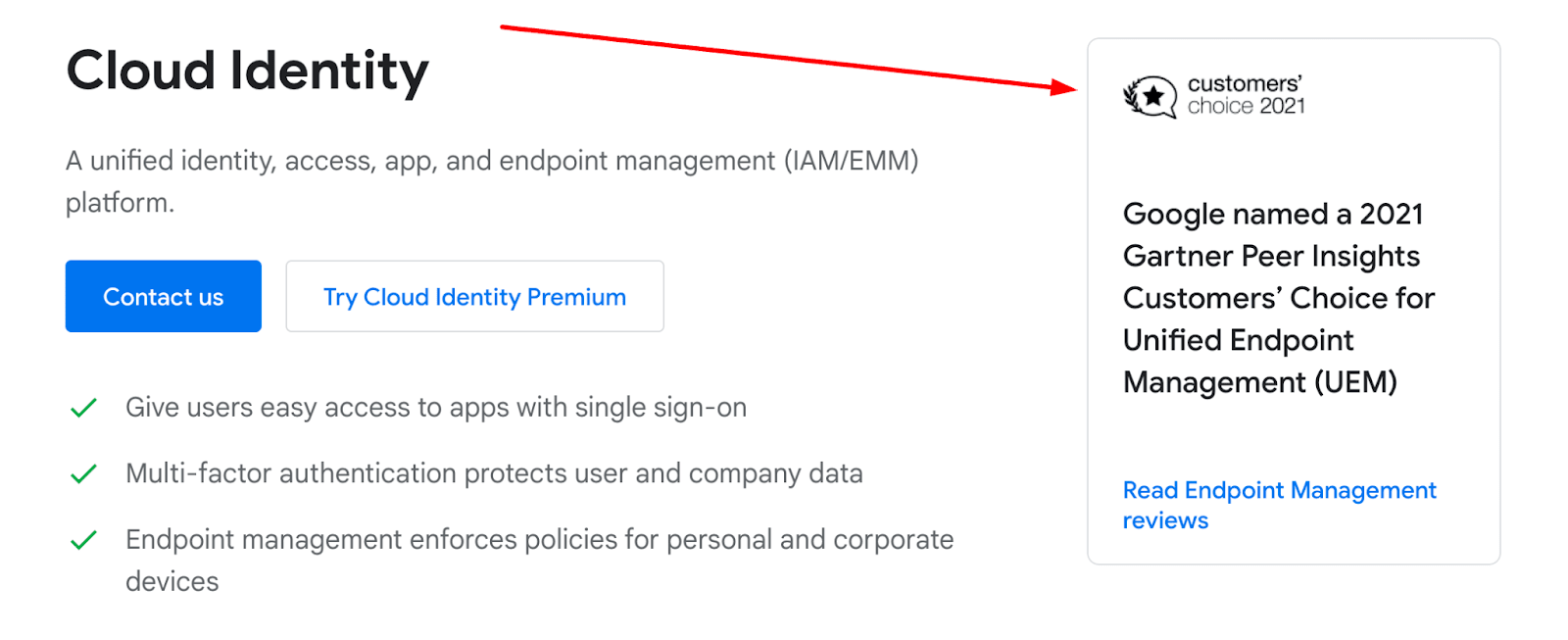Click the IAM/EMM platform description text
This screenshot has height=640, width=1568.
(x=490, y=181)
